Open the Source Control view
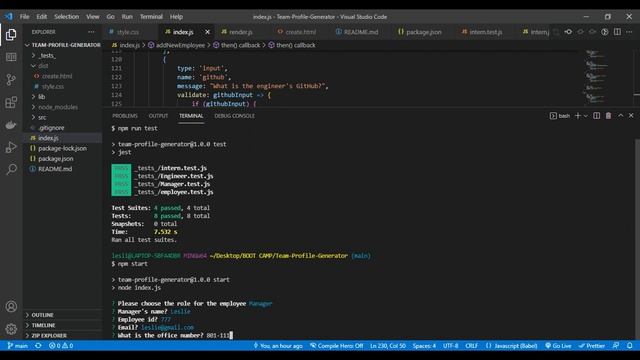Screen dimensions: 640x360 [x=11, y=80]
